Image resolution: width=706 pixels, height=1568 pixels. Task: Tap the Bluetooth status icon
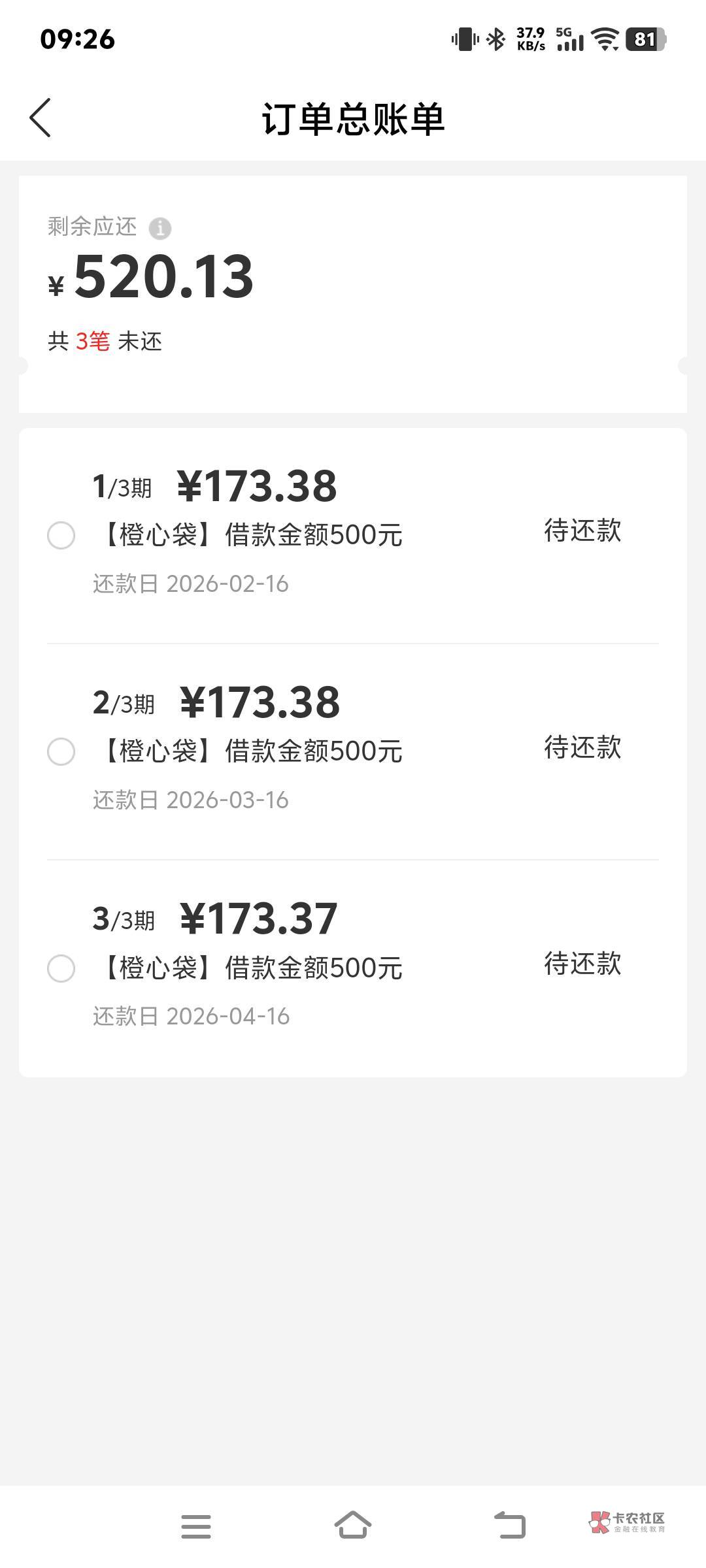[x=497, y=39]
